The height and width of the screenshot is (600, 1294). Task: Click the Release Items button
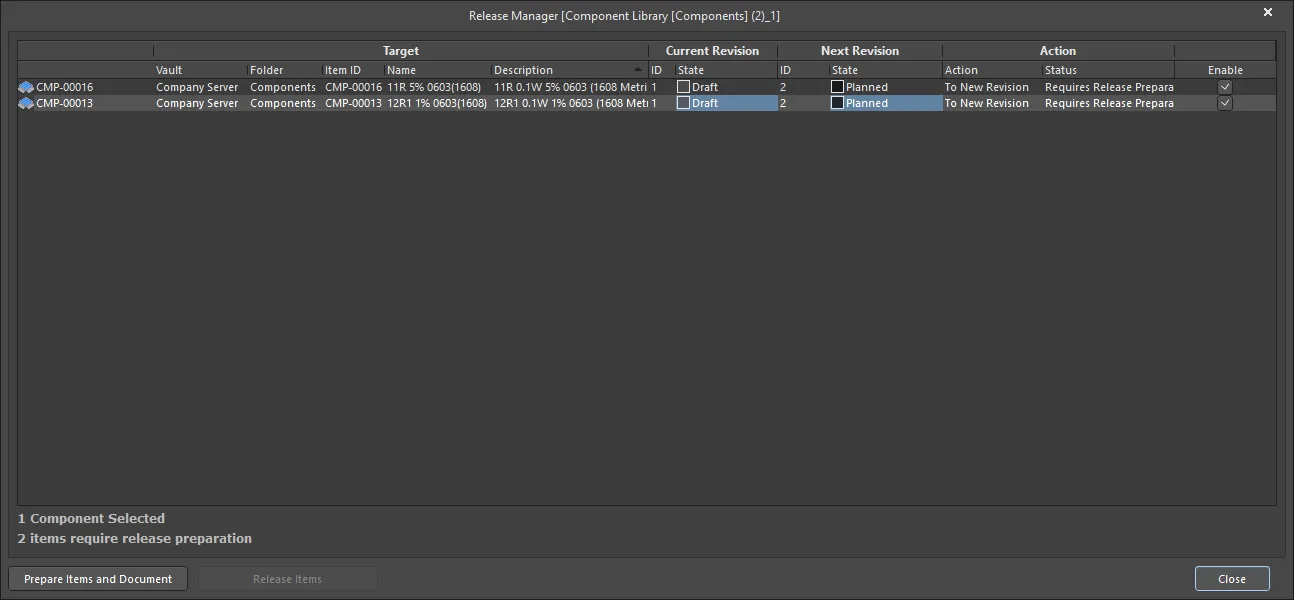coord(288,579)
